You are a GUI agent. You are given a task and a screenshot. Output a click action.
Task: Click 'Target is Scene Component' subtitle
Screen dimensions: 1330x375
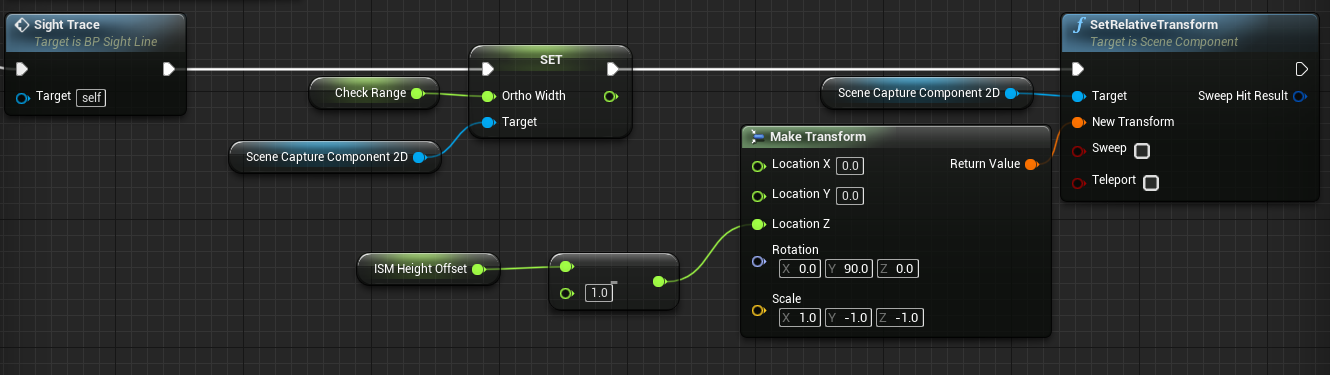point(1164,42)
